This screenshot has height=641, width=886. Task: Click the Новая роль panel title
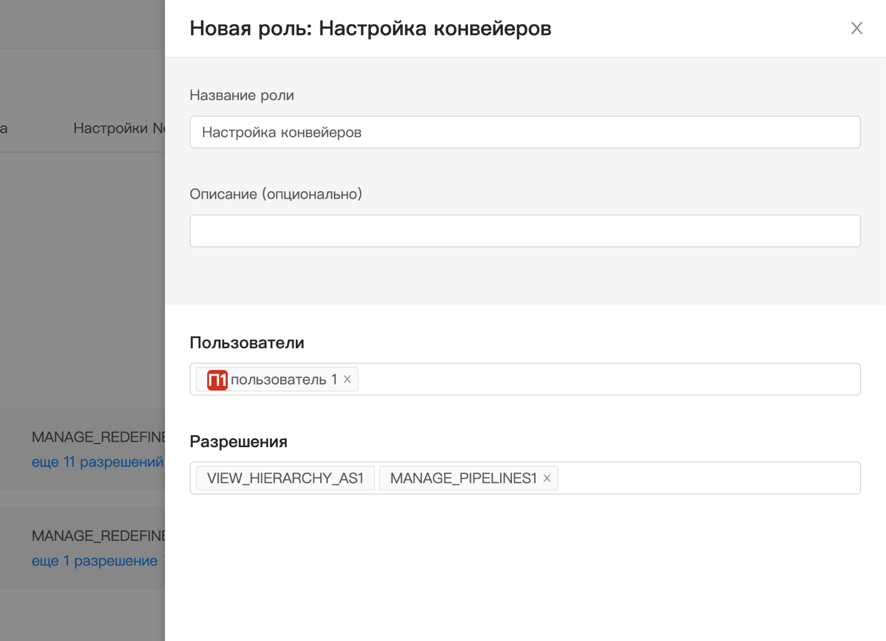(370, 28)
